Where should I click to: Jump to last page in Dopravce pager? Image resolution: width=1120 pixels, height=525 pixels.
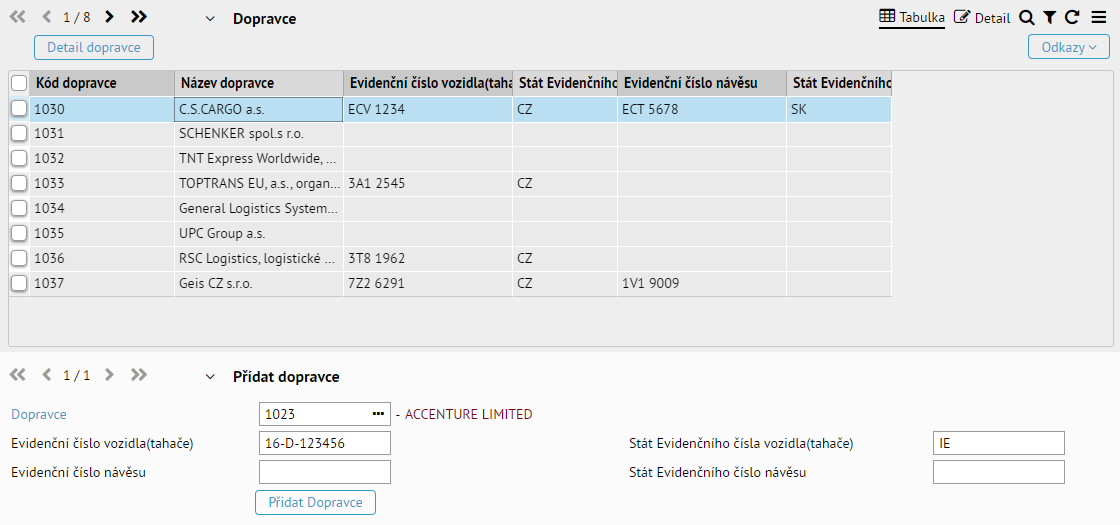(x=139, y=16)
